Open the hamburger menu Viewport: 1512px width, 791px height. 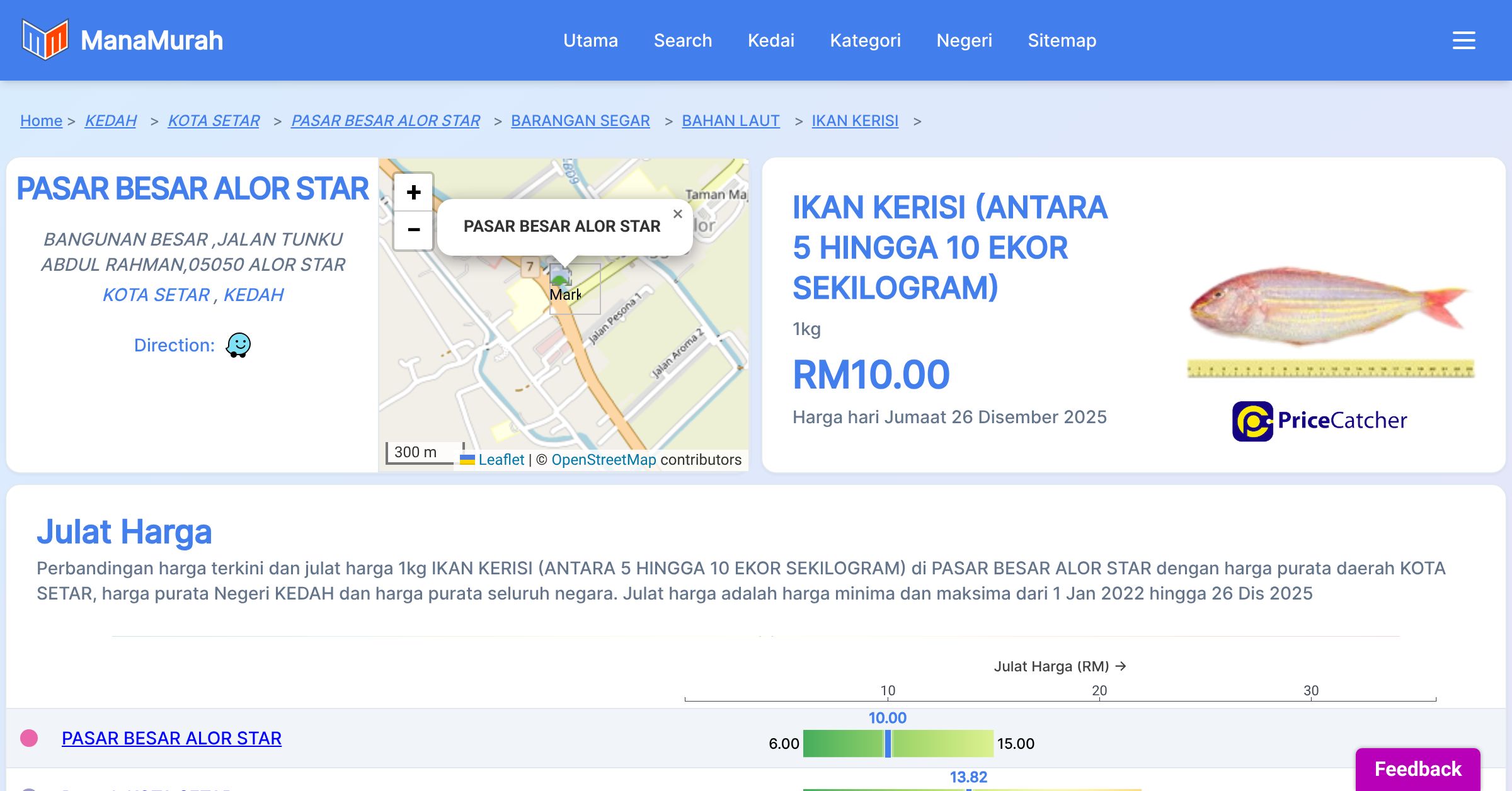pos(1463,40)
